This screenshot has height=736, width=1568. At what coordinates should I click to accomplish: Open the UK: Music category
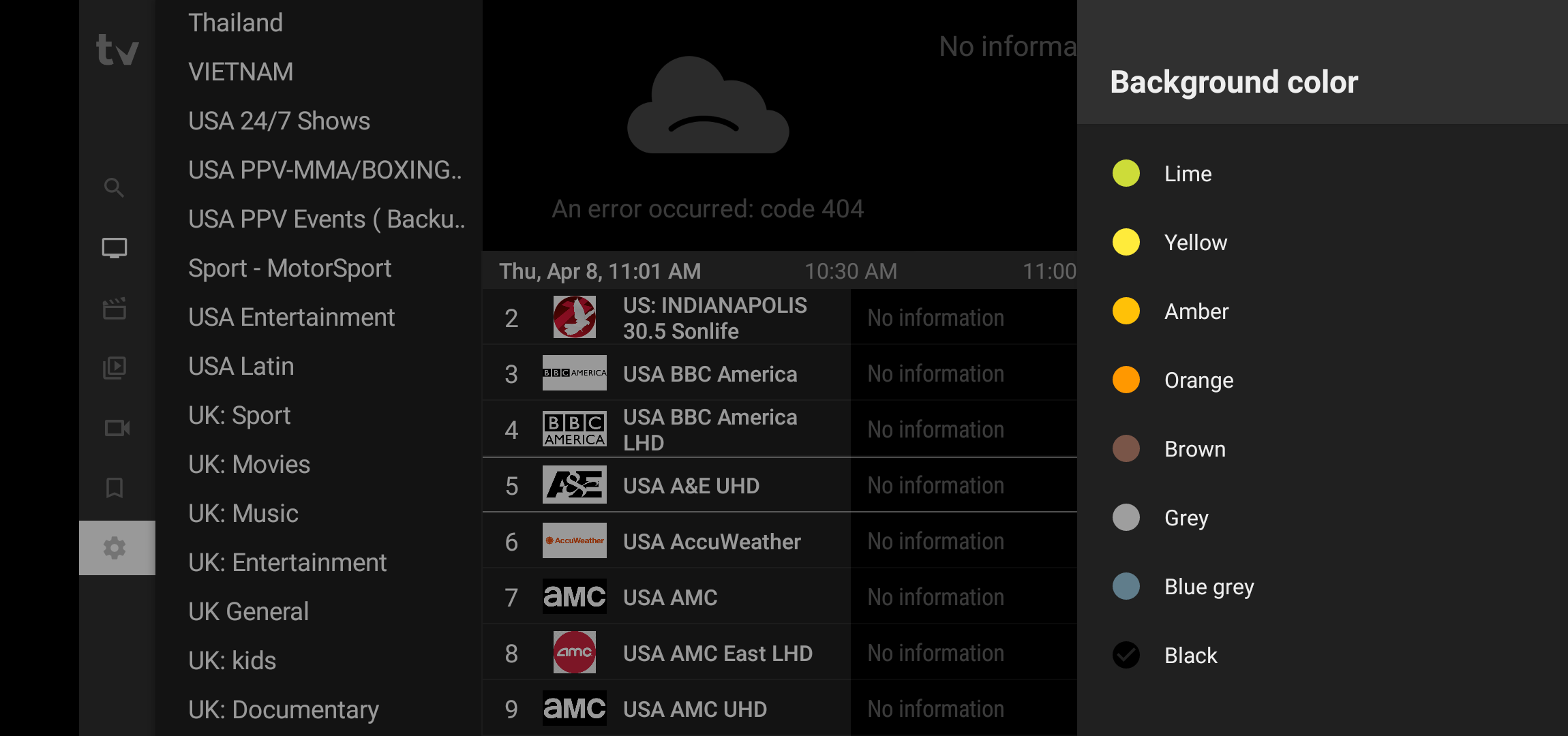pyautogui.click(x=243, y=513)
